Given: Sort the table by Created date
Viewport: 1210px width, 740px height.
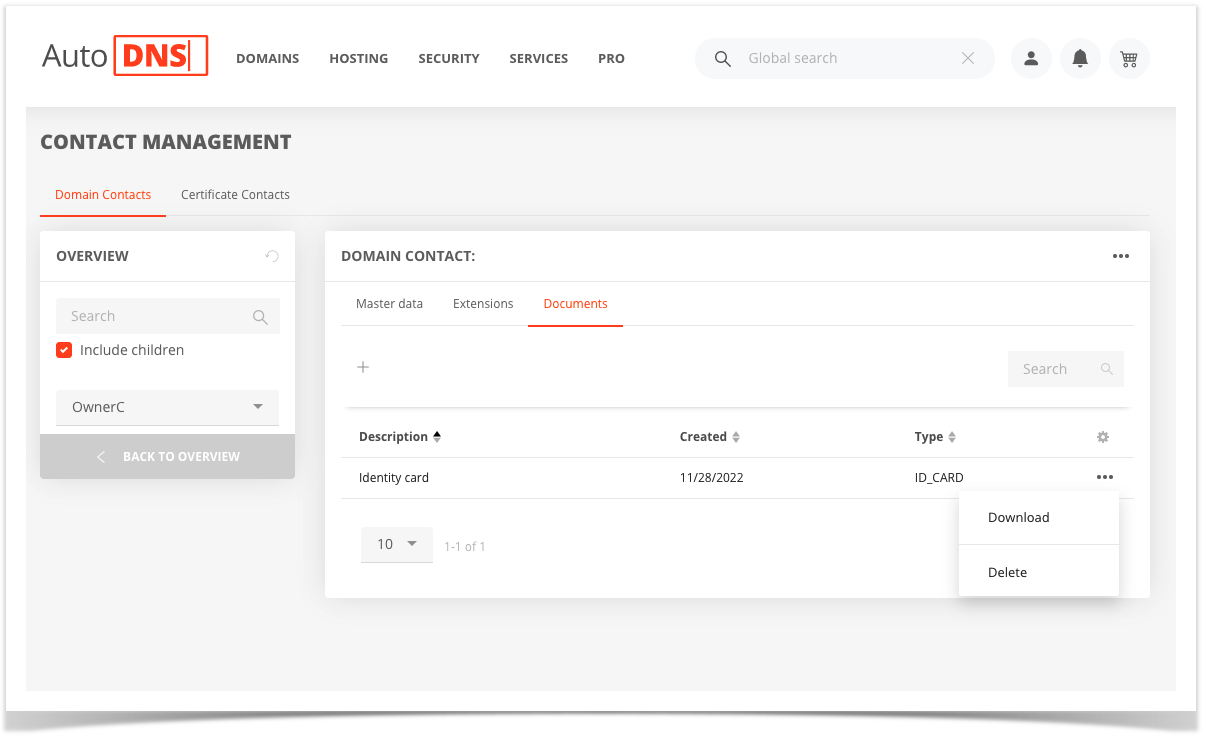Looking at the screenshot, I should pos(710,437).
